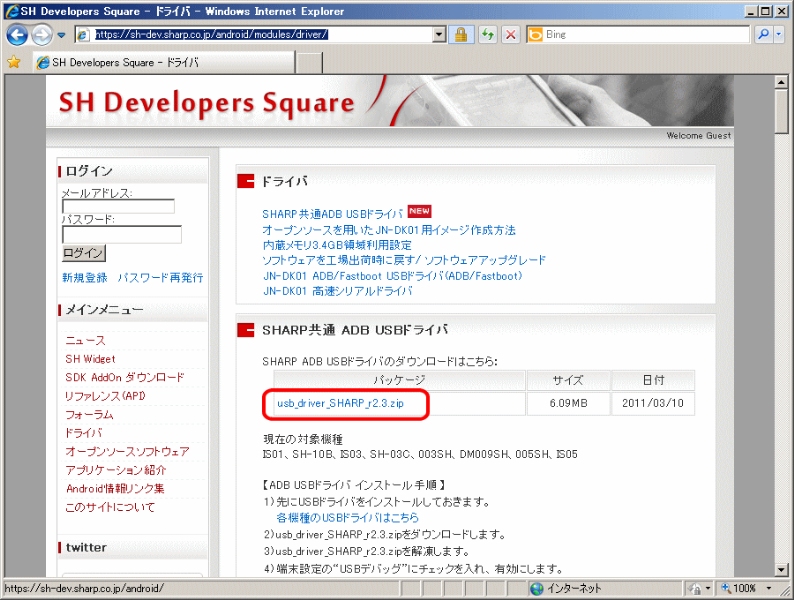Viewport: 794px width, 600px height.
Task: Click the パッケージ column header
Action: [x=399, y=380]
